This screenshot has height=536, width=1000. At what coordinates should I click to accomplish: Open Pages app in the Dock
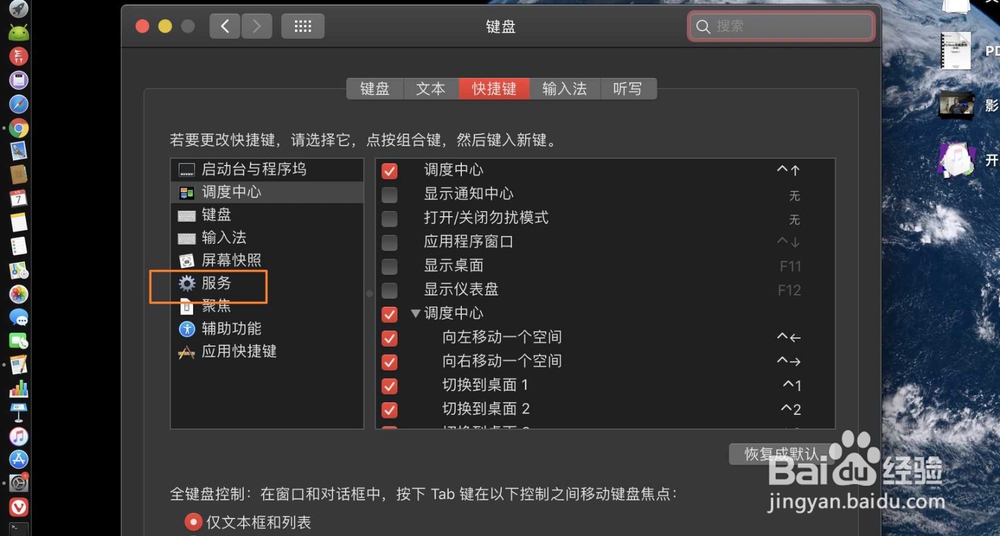click(18, 365)
